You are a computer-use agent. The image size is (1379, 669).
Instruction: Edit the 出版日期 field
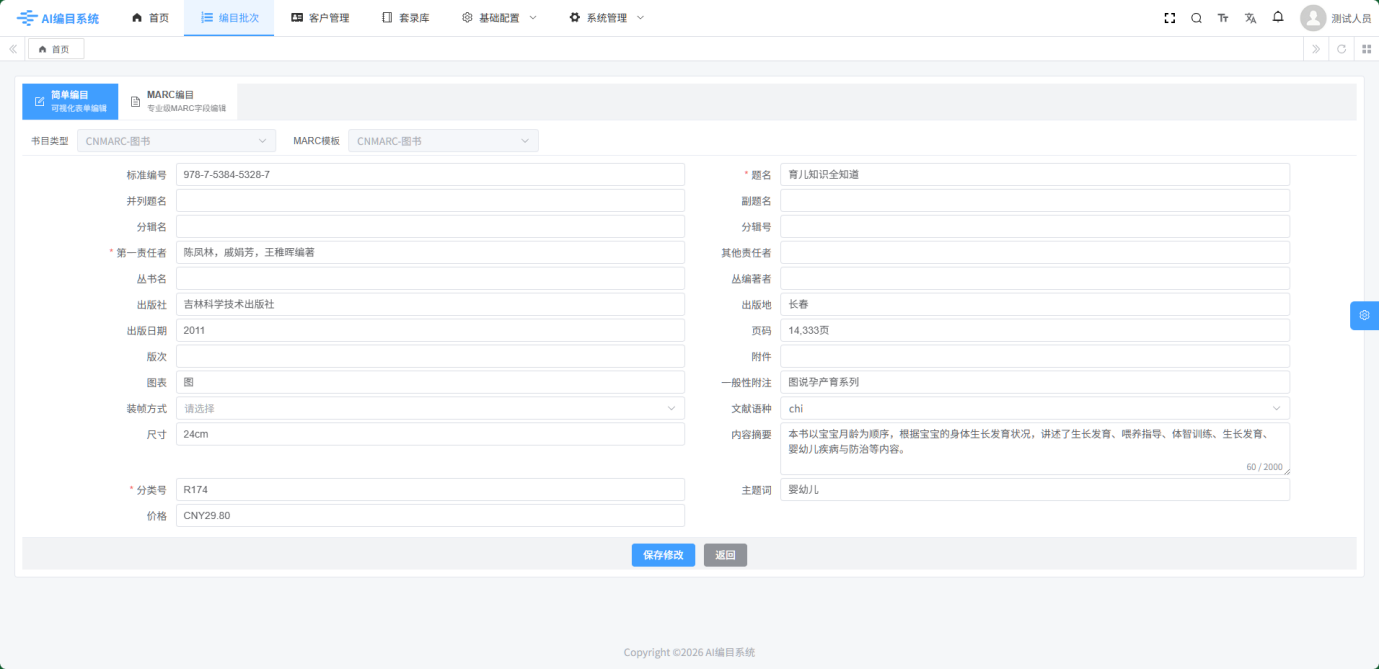[x=430, y=330]
